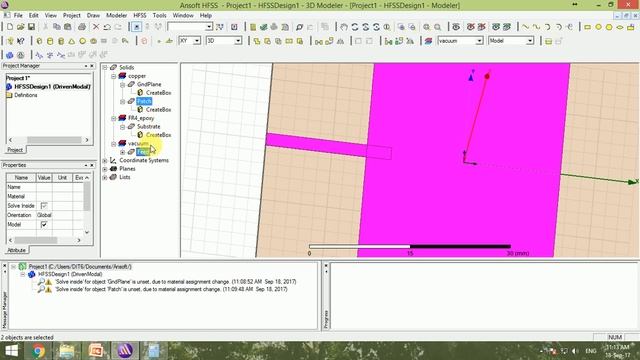Select the Draw Cone tool

(x=71, y=41)
